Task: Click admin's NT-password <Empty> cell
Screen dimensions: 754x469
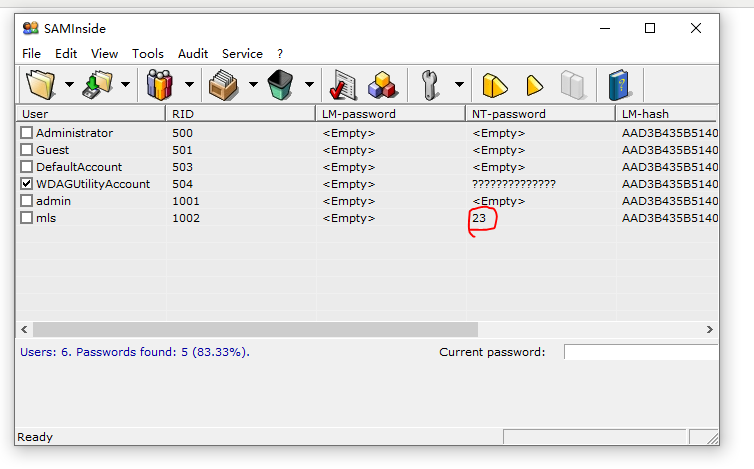Action: (x=499, y=201)
